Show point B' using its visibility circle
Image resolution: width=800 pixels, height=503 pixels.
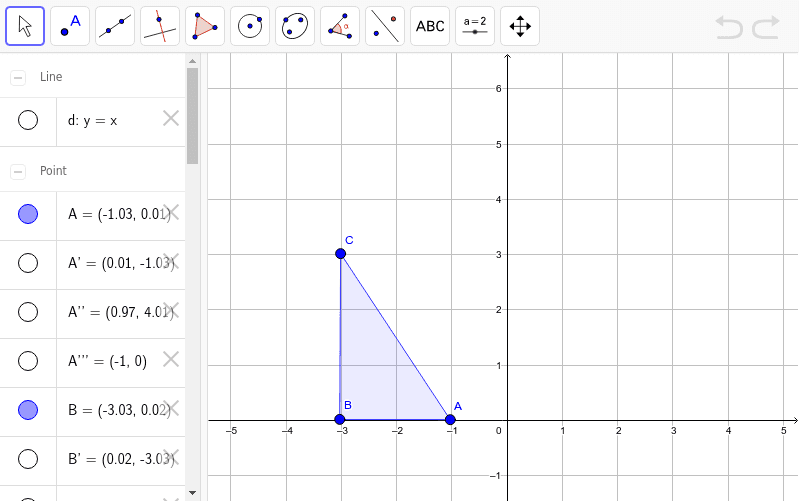28,459
